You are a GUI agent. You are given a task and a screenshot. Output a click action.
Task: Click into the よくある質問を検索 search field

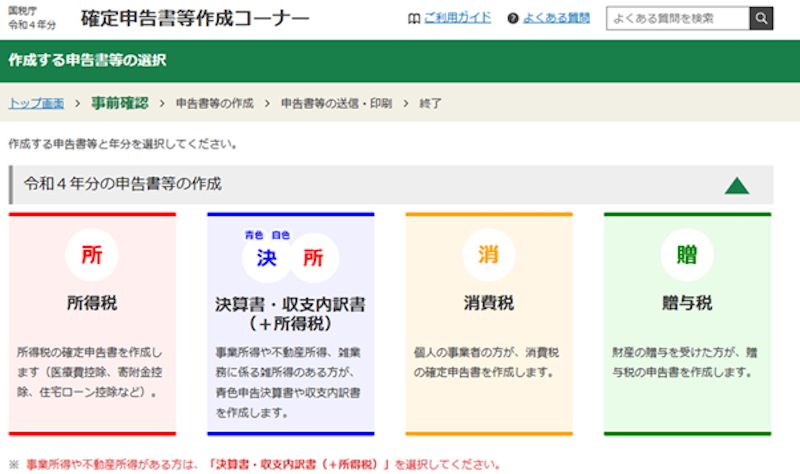pos(677,18)
